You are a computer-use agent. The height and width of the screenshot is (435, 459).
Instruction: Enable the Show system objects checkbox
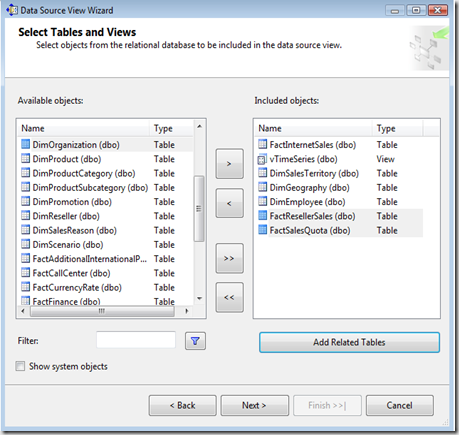tap(20, 366)
